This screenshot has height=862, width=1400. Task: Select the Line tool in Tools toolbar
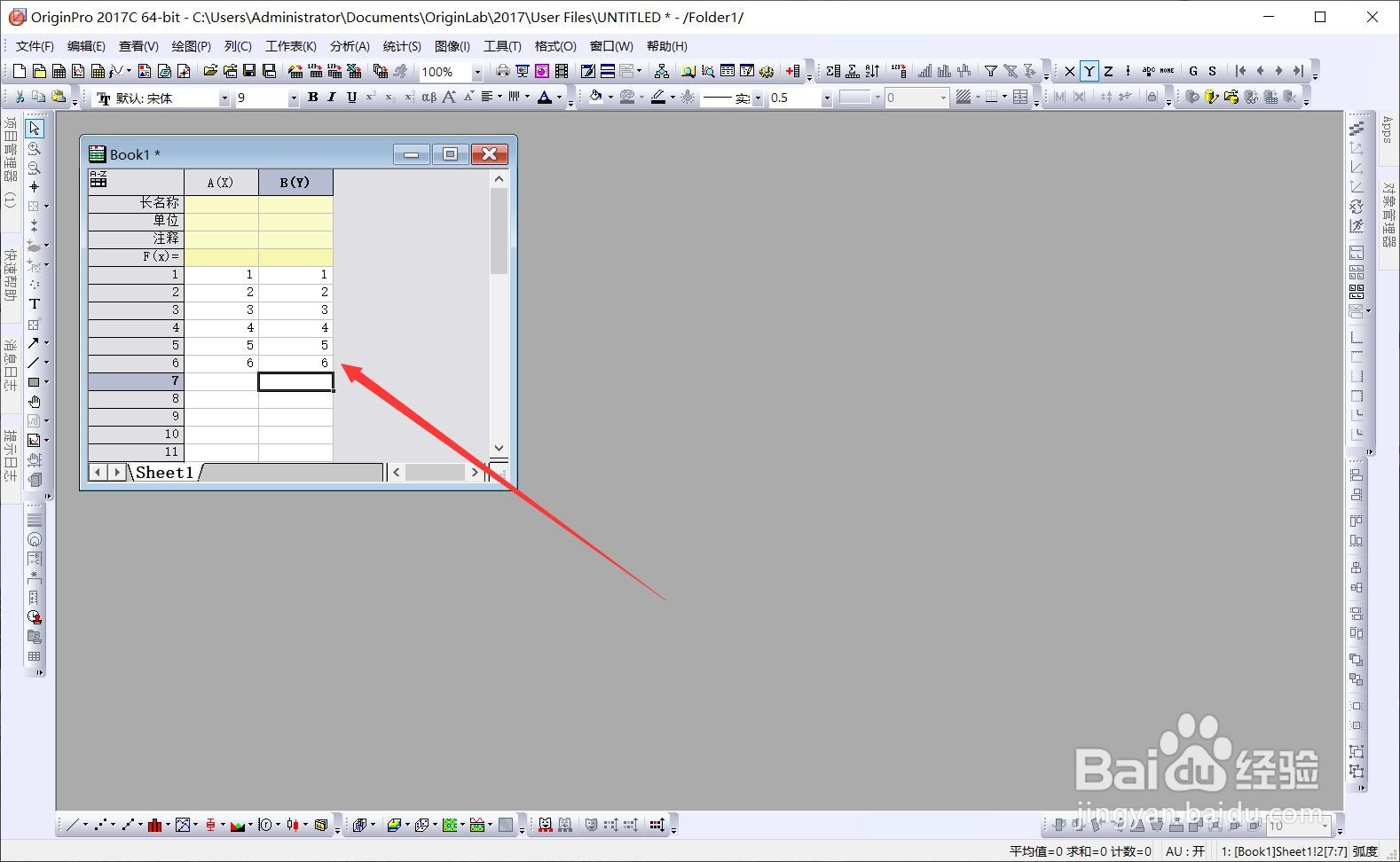point(33,362)
